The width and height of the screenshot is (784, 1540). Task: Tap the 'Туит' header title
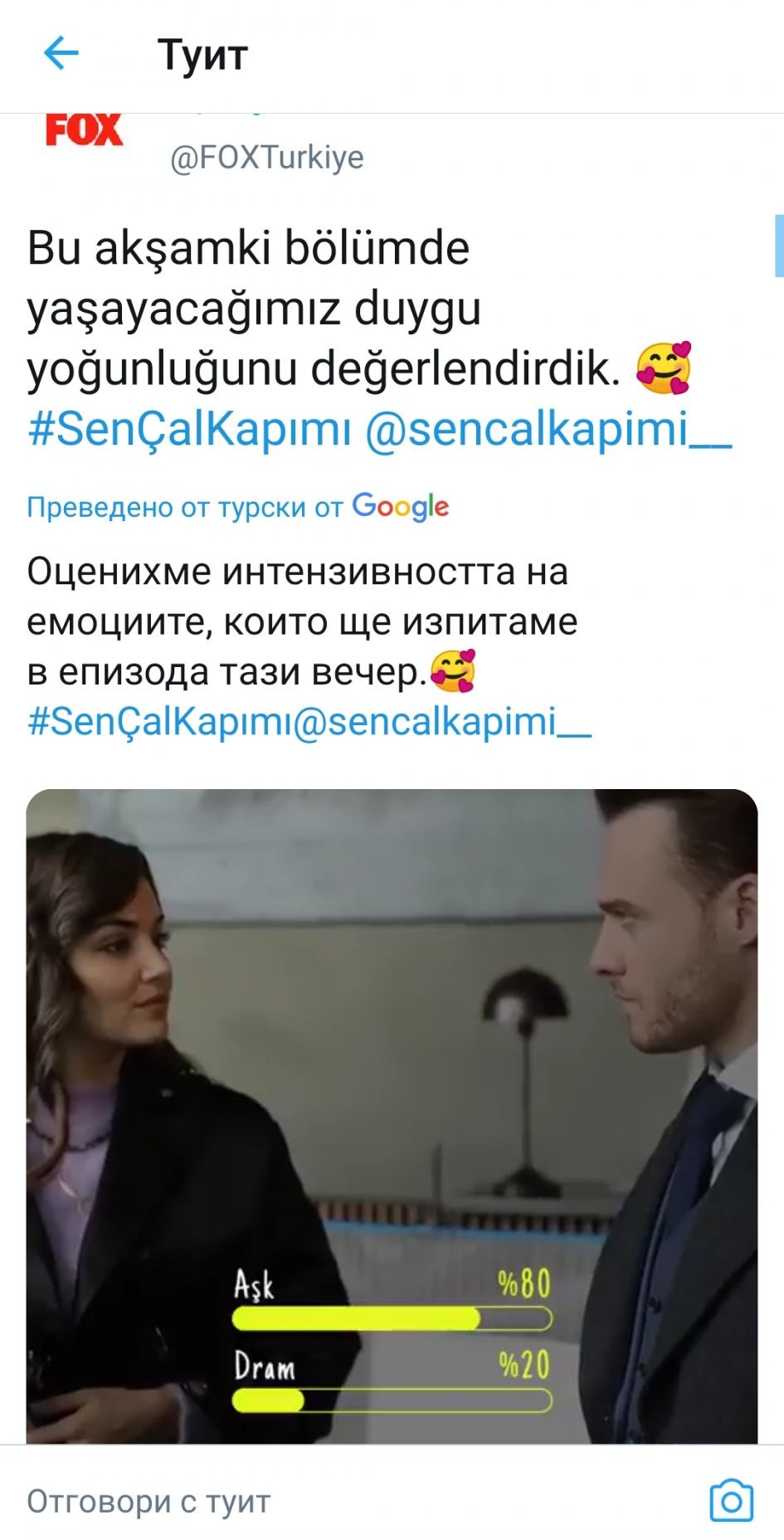pyautogui.click(x=203, y=56)
